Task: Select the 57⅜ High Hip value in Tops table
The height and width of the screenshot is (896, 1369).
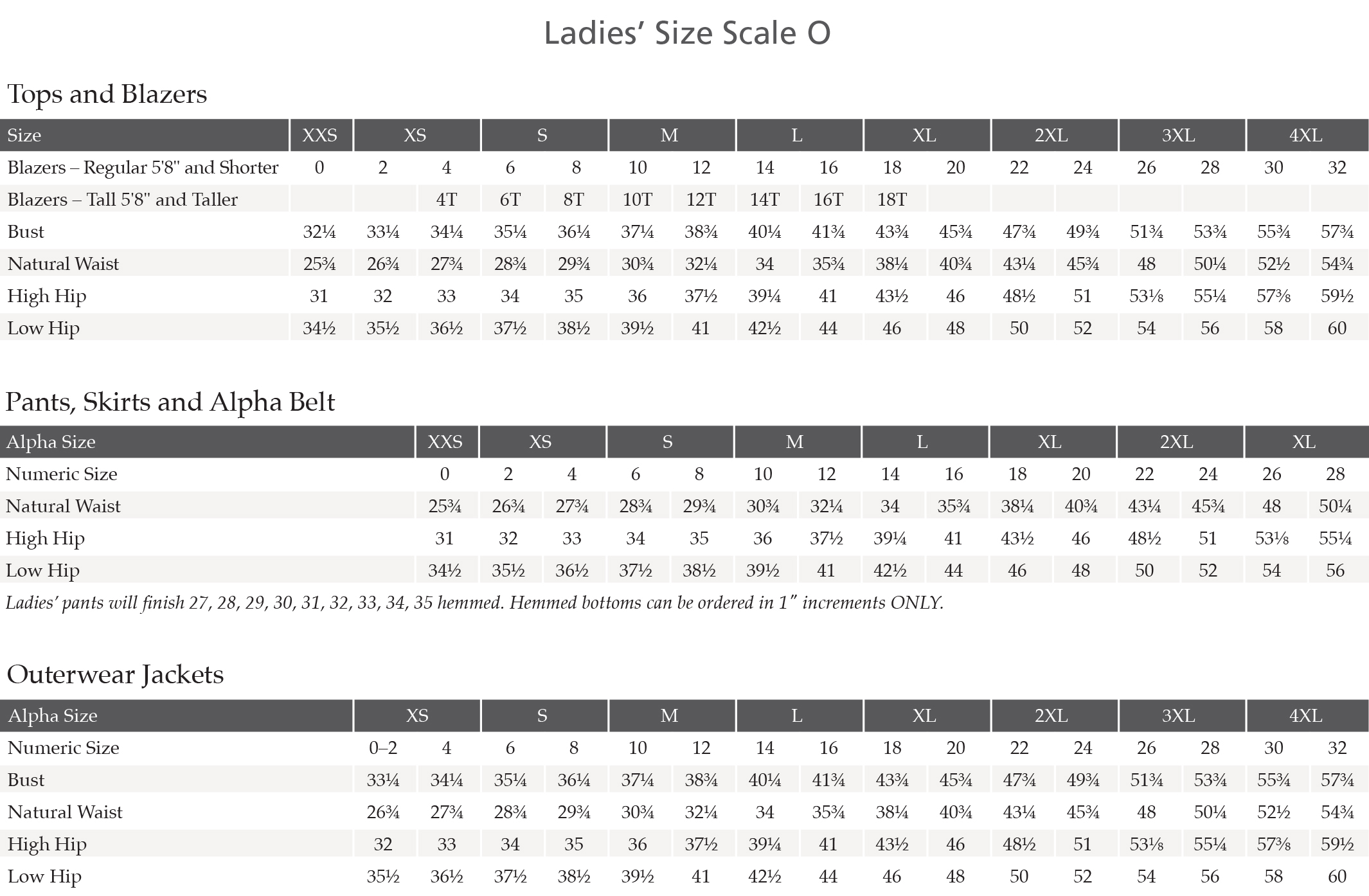Action: (x=1273, y=296)
